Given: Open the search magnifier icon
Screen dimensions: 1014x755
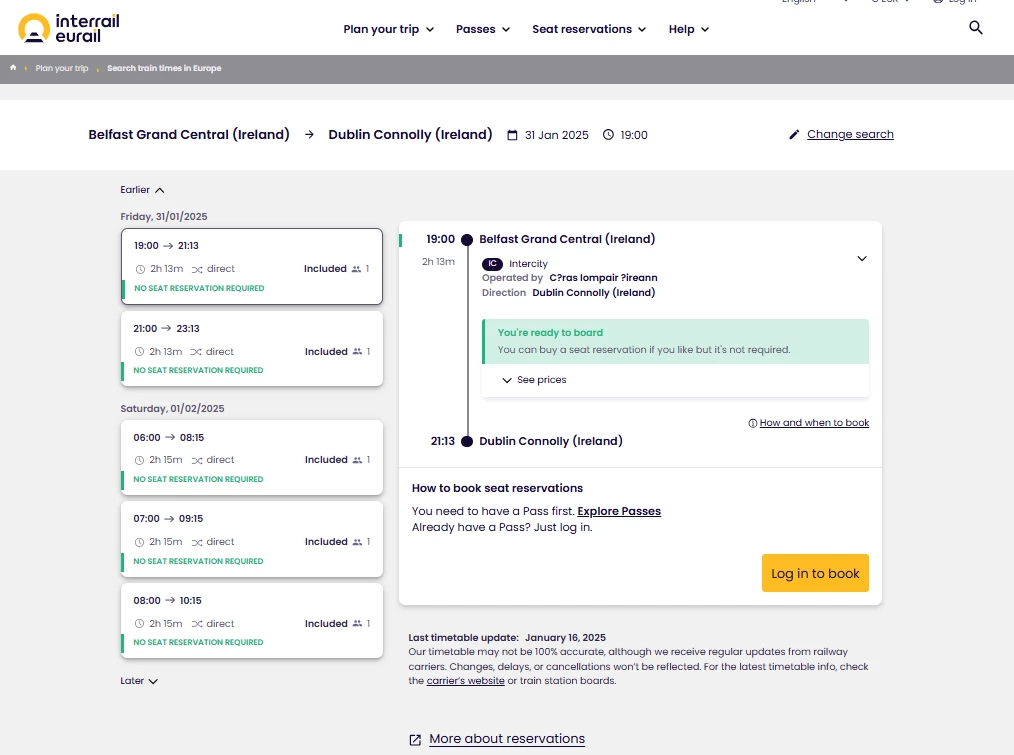Looking at the screenshot, I should (x=976, y=28).
